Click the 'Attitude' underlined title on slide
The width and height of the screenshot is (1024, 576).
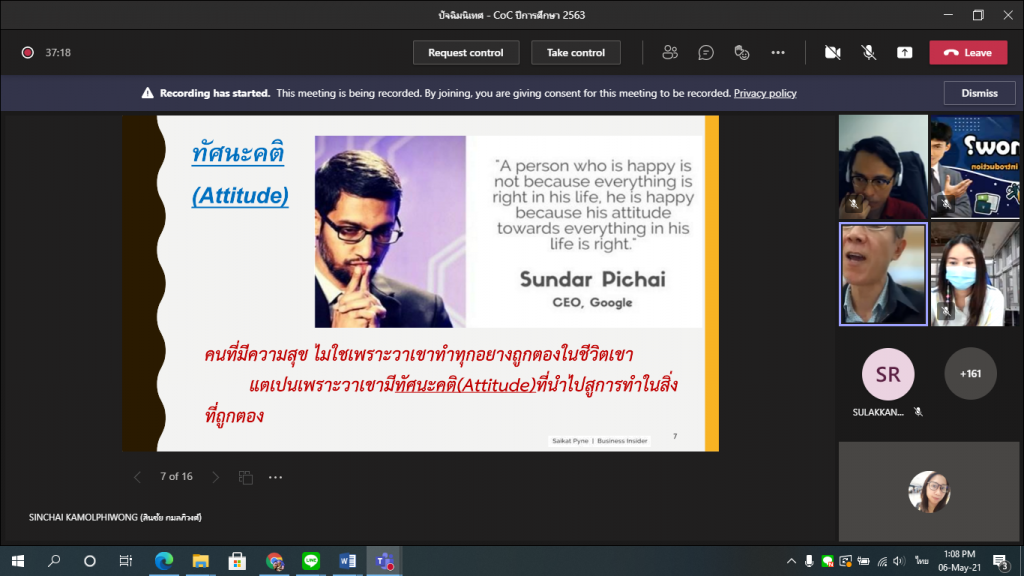(x=240, y=196)
